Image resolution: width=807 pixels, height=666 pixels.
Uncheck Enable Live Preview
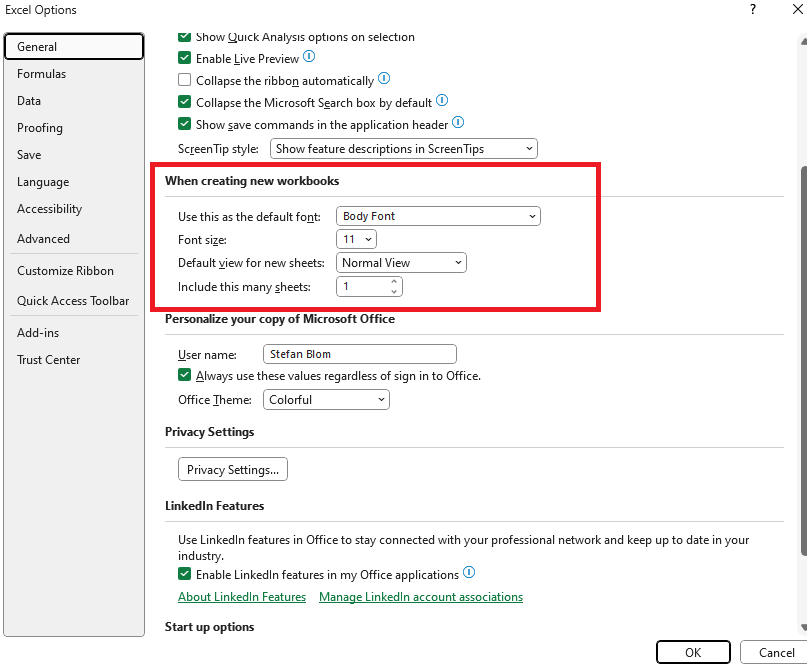[x=184, y=58]
